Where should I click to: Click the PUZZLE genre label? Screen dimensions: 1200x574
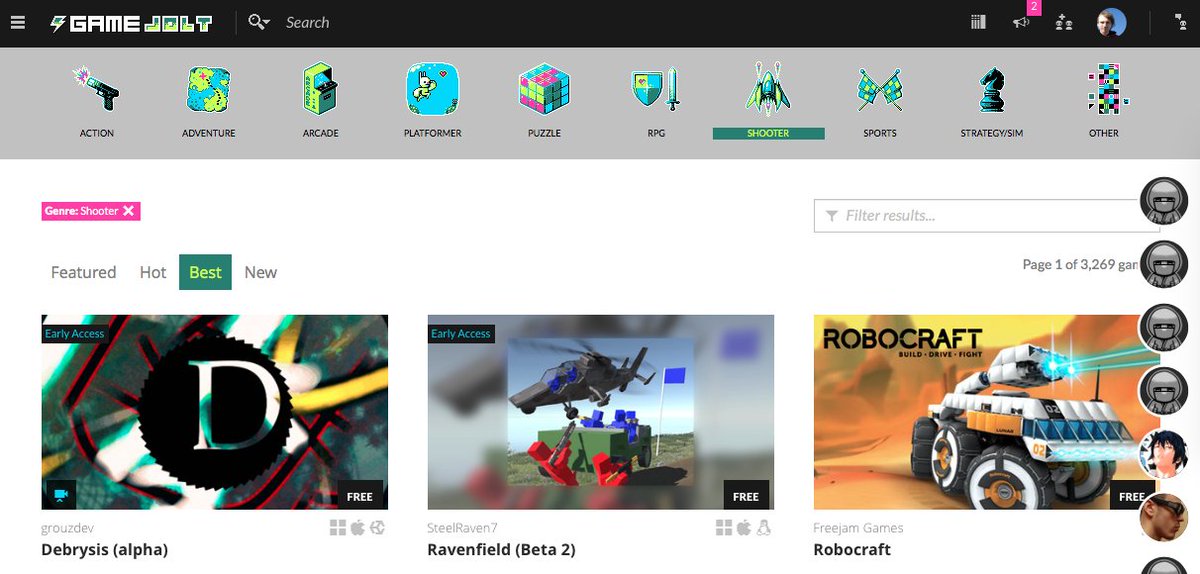click(x=545, y=133)
